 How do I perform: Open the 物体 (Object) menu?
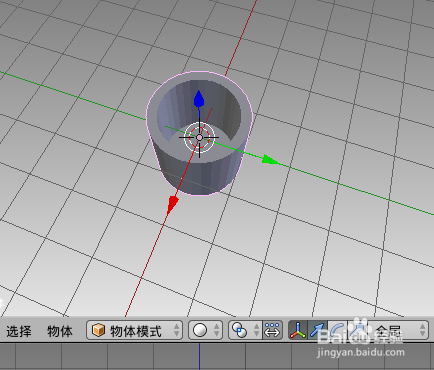pos(60,331)
